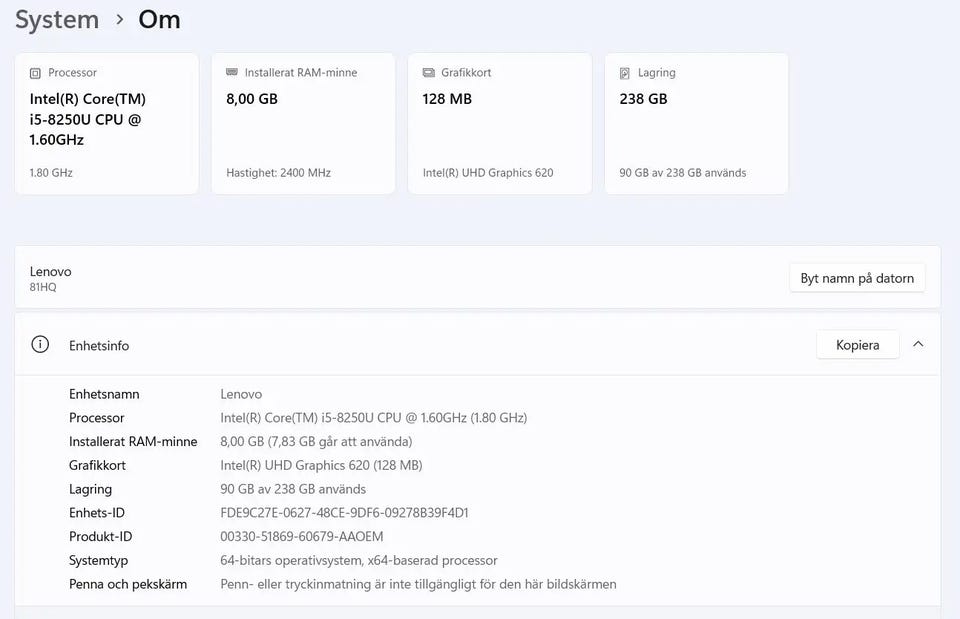Open the 8,00 GB RAM card
The image size is (960, 619).
(x=303, y=124)
